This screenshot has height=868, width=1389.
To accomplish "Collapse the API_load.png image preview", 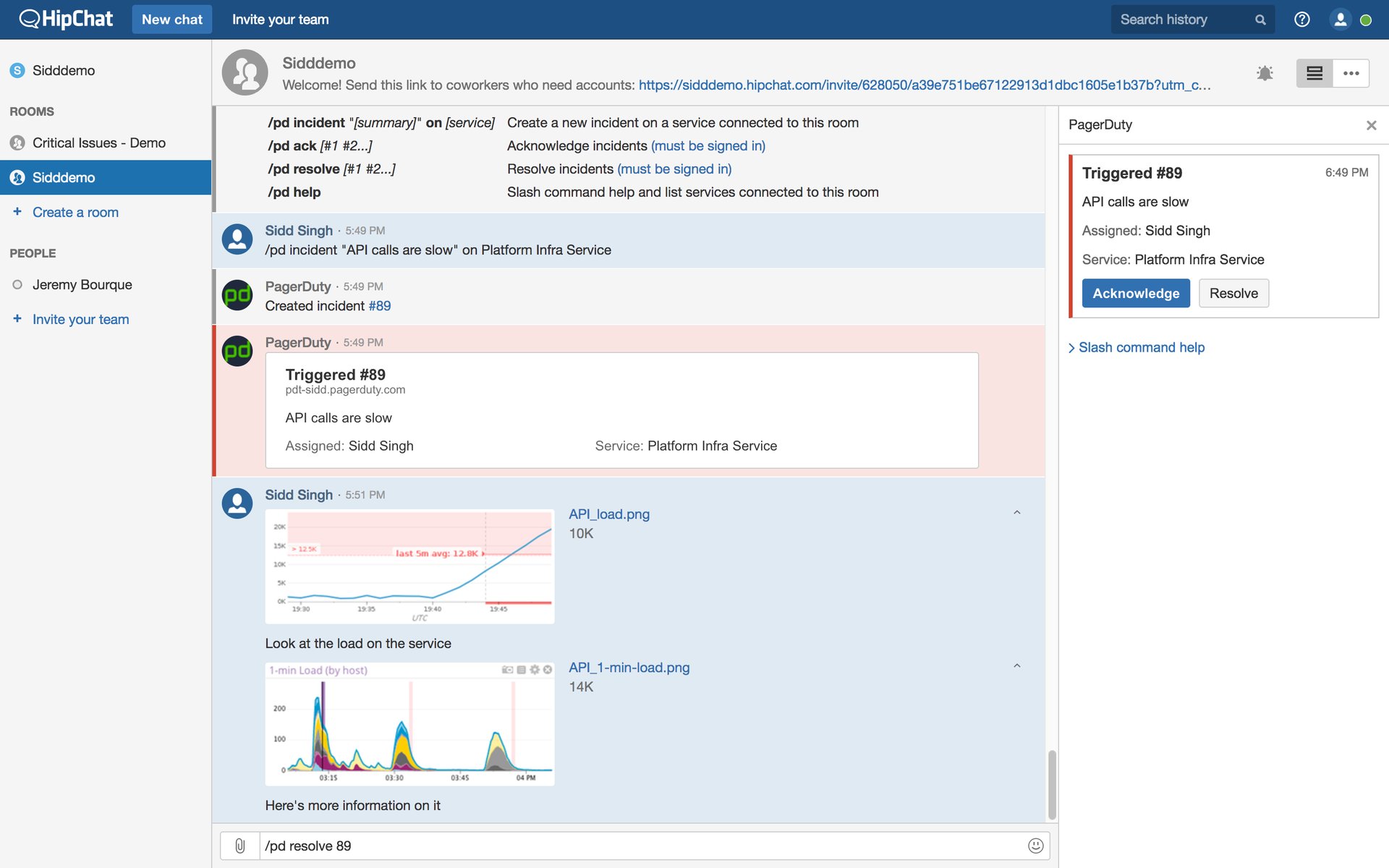I will tap(1016, 513).
